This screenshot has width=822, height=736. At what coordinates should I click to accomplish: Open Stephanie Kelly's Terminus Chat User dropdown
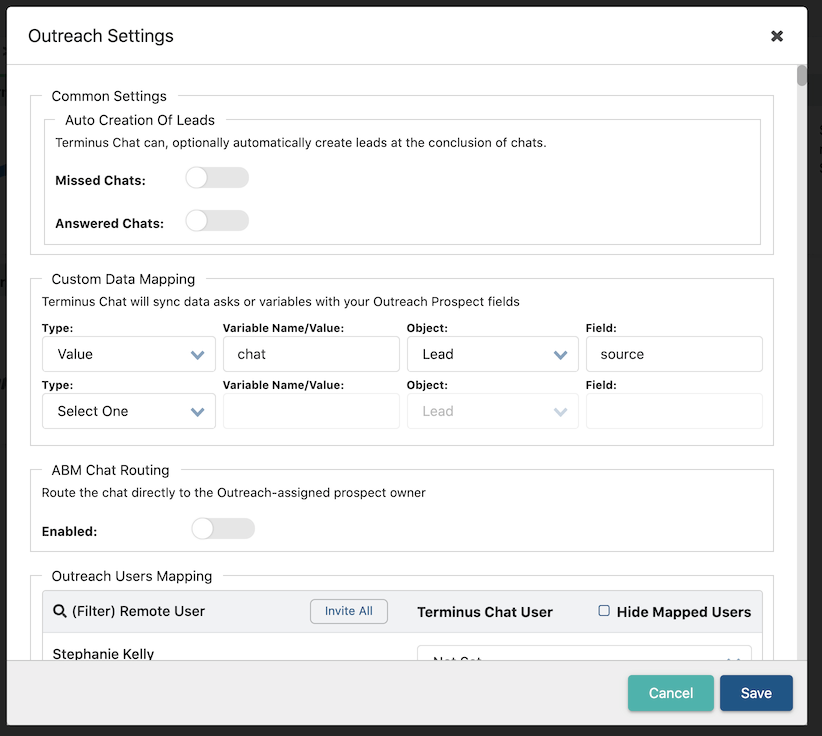[x=584, y=653]
